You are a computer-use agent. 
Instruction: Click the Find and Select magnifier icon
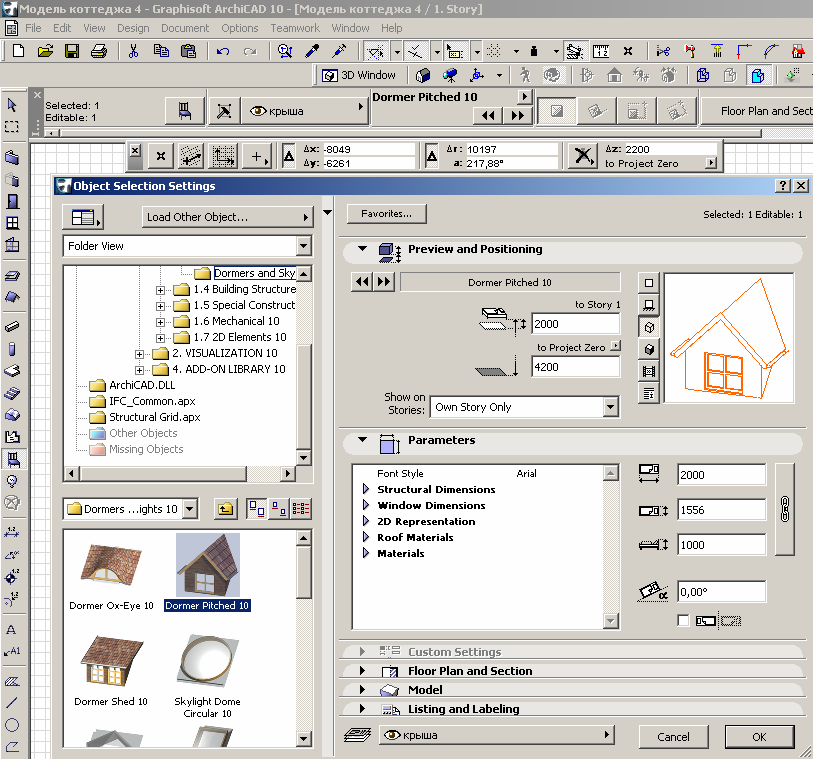click(285, 51)
